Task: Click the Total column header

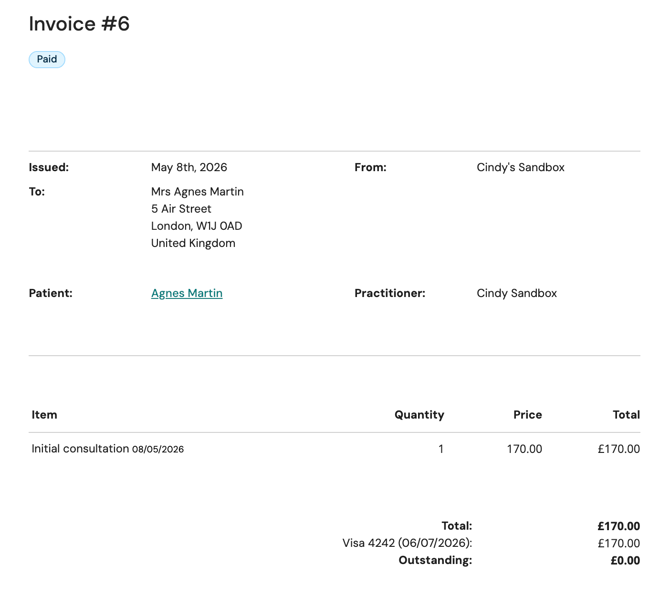Action: (626, 415)
